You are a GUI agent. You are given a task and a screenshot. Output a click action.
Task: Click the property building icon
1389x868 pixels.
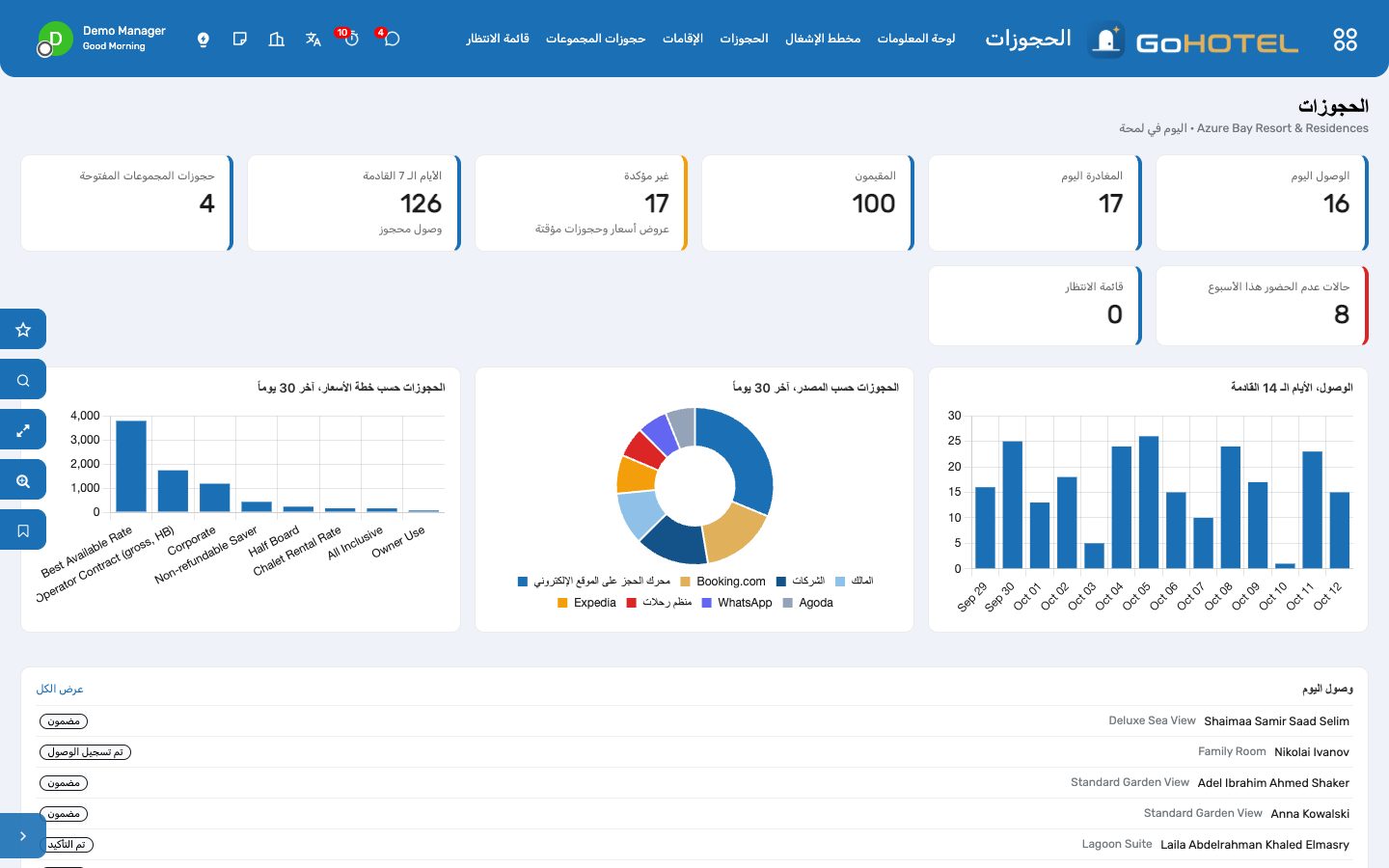[x=277, y=39]
